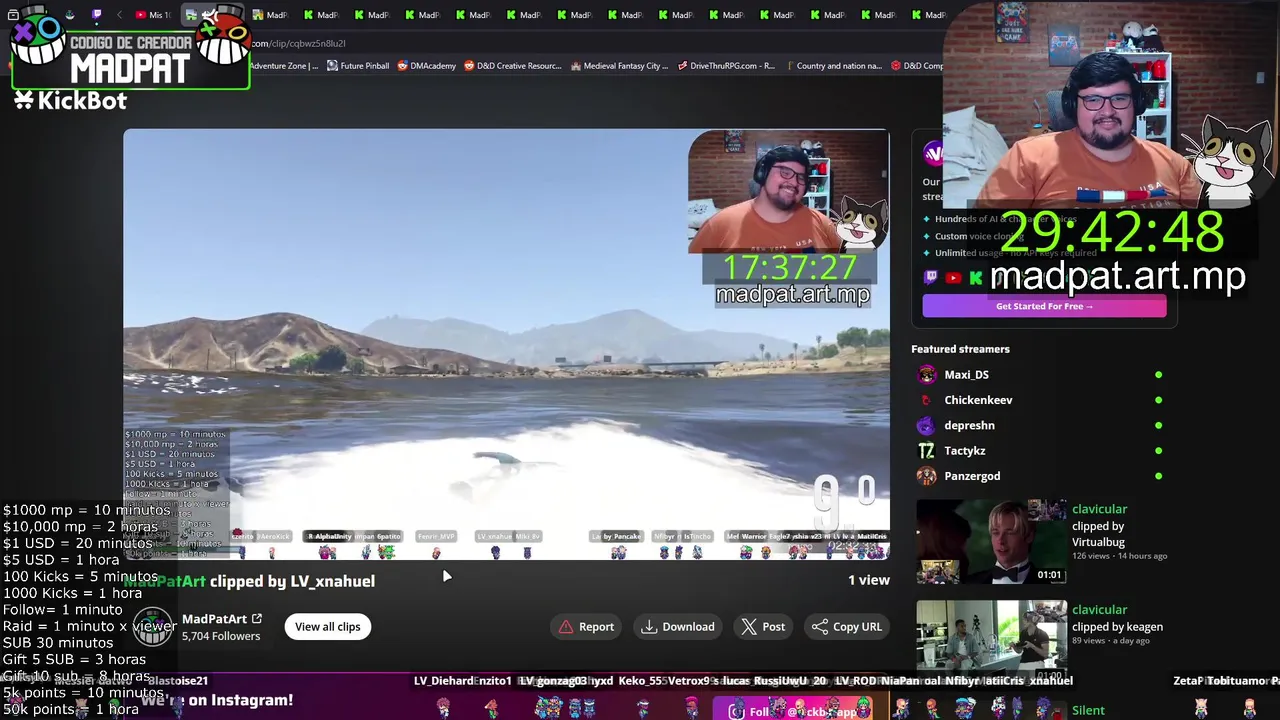Click the 'clipped by LV_xnahuel' title text
Viewport: 1280px width, 720px height.
tap(292, 581)
